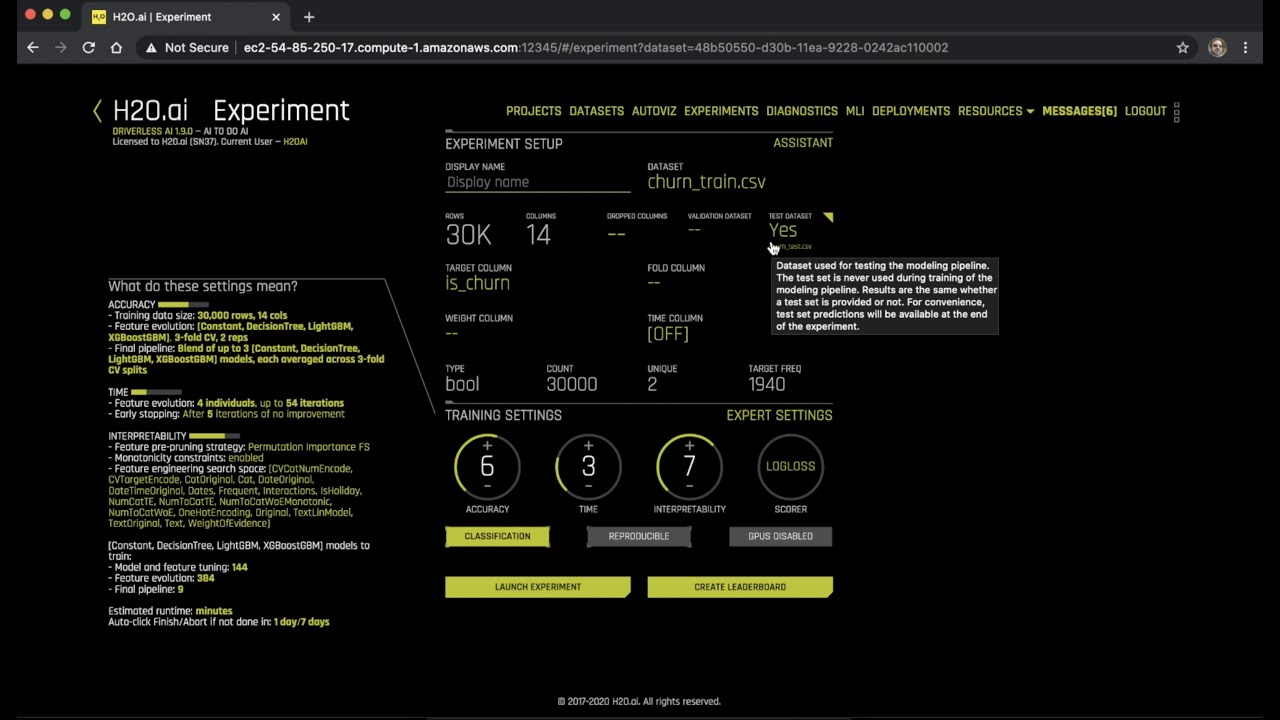Viewport: 1280px width, 720px height.
Task: Open the DATASETS page
Action: (596, 111)
